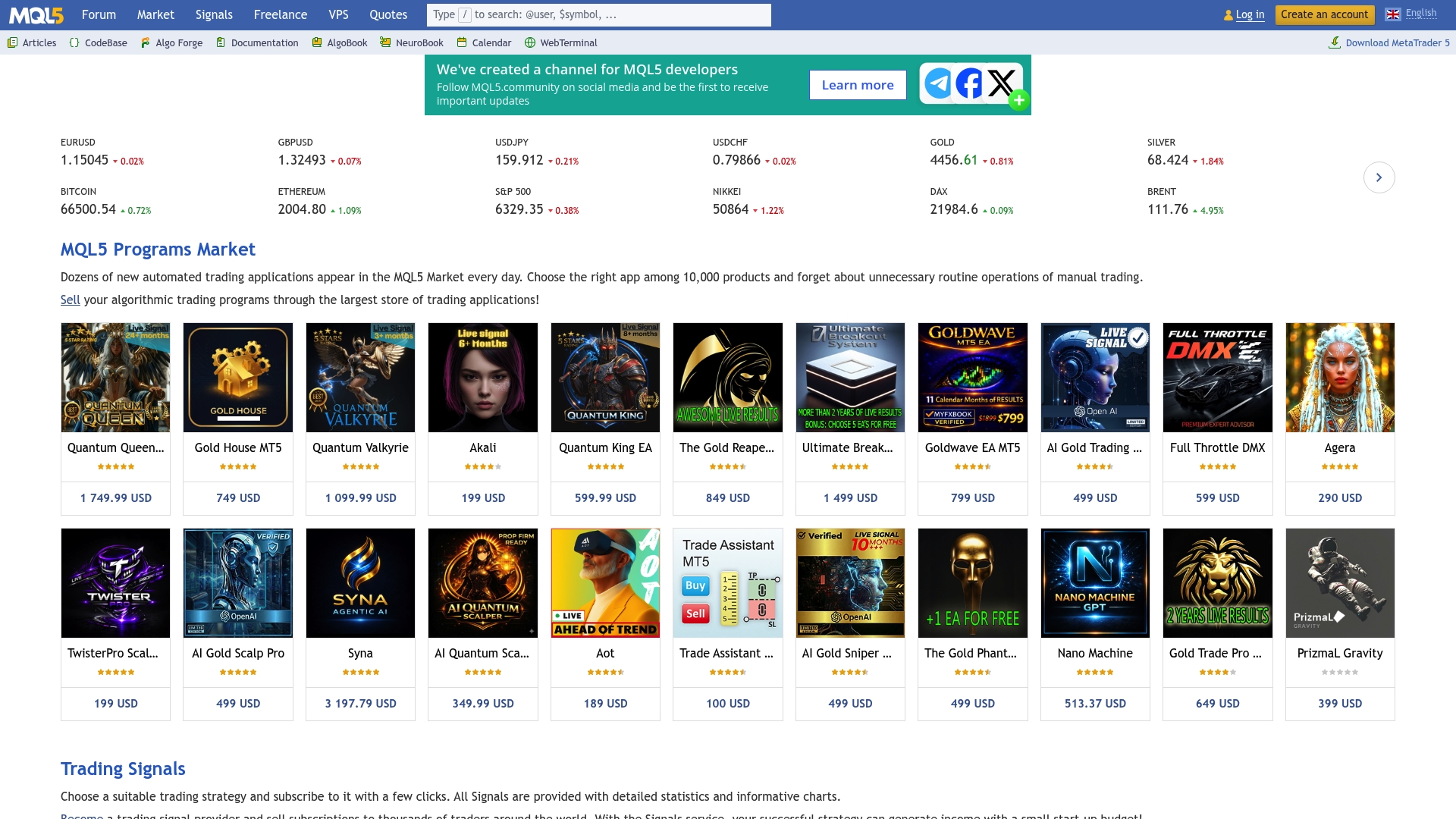Open Goldwave EA MT5 thumbnail
1456x819 pixels.
[x=973, y=378]
